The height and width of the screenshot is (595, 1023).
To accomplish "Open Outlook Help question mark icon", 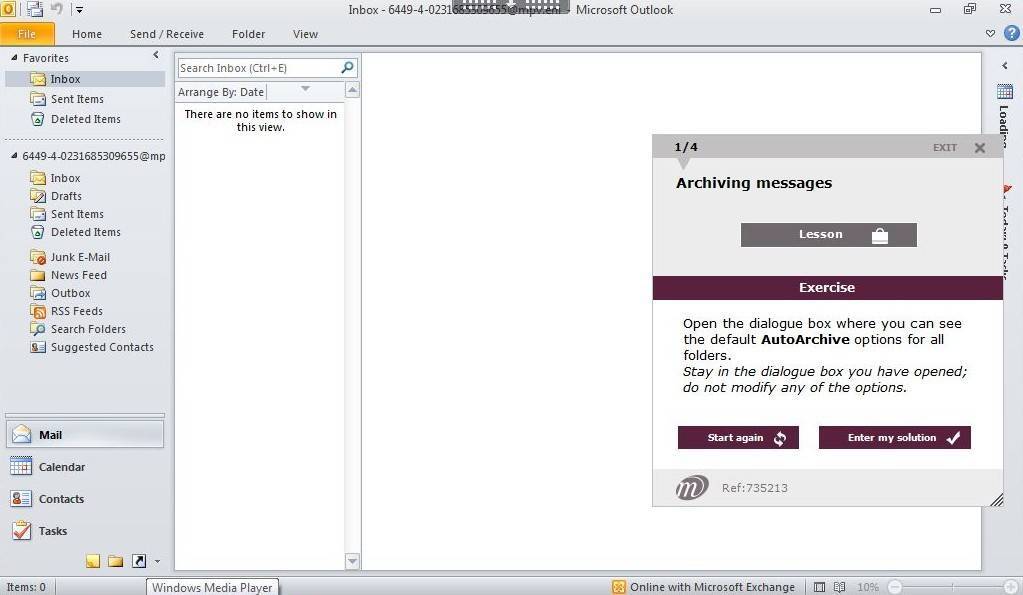I will click(x=1011, y=33).
